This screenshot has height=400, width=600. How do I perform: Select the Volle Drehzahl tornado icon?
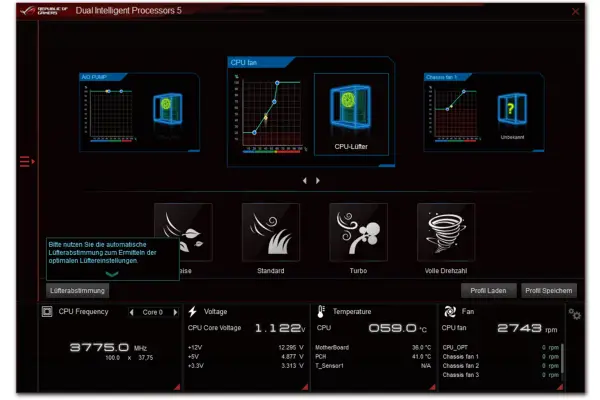pos(446,232)
